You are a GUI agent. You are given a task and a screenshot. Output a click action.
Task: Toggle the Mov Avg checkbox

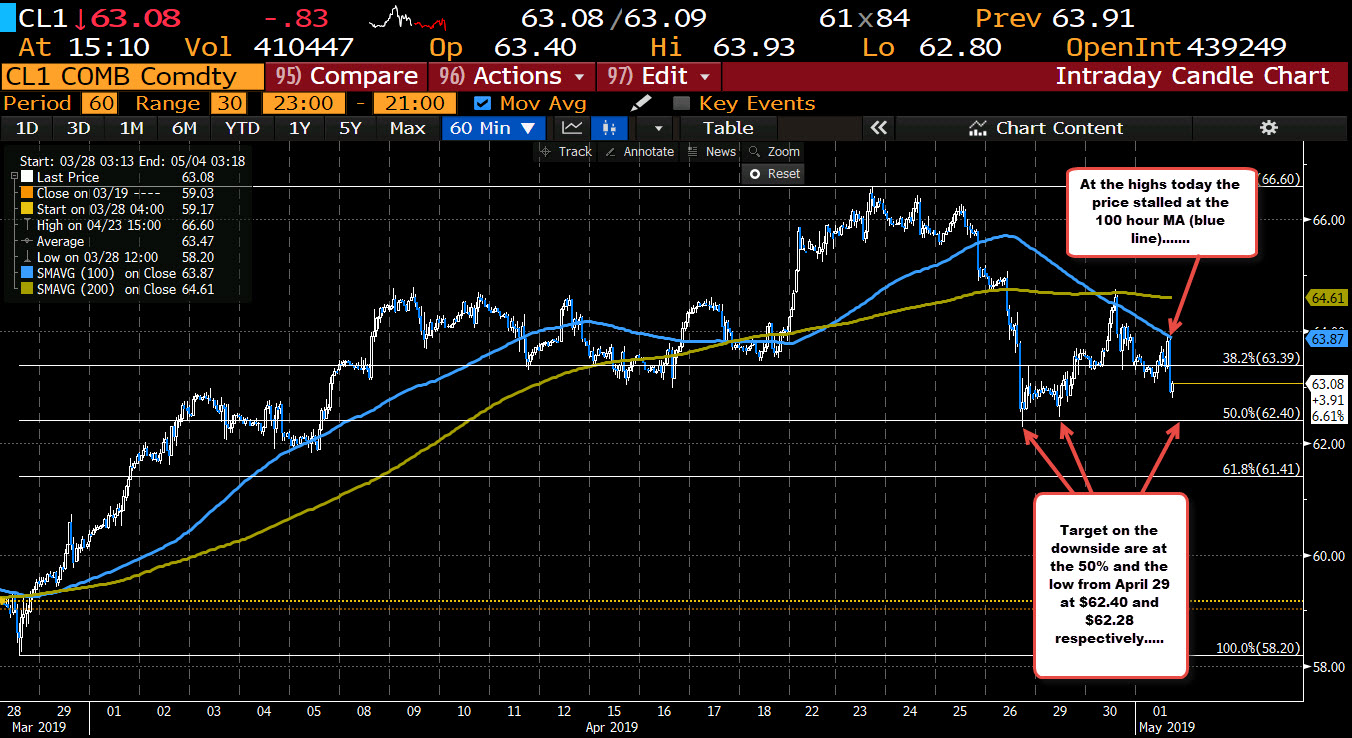tap(482, 103)
